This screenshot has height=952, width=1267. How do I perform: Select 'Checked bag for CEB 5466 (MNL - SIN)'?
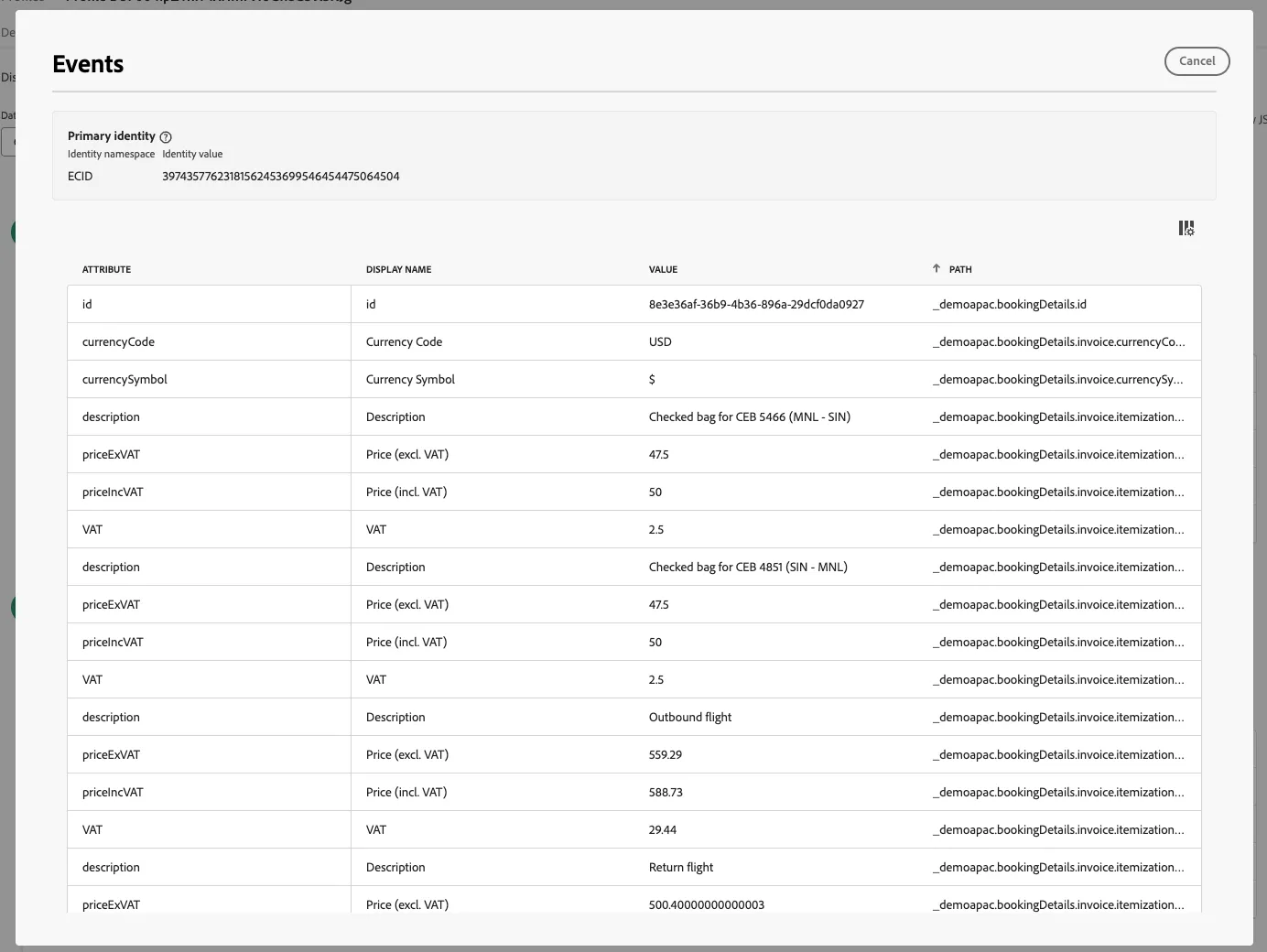pos(750,417)
